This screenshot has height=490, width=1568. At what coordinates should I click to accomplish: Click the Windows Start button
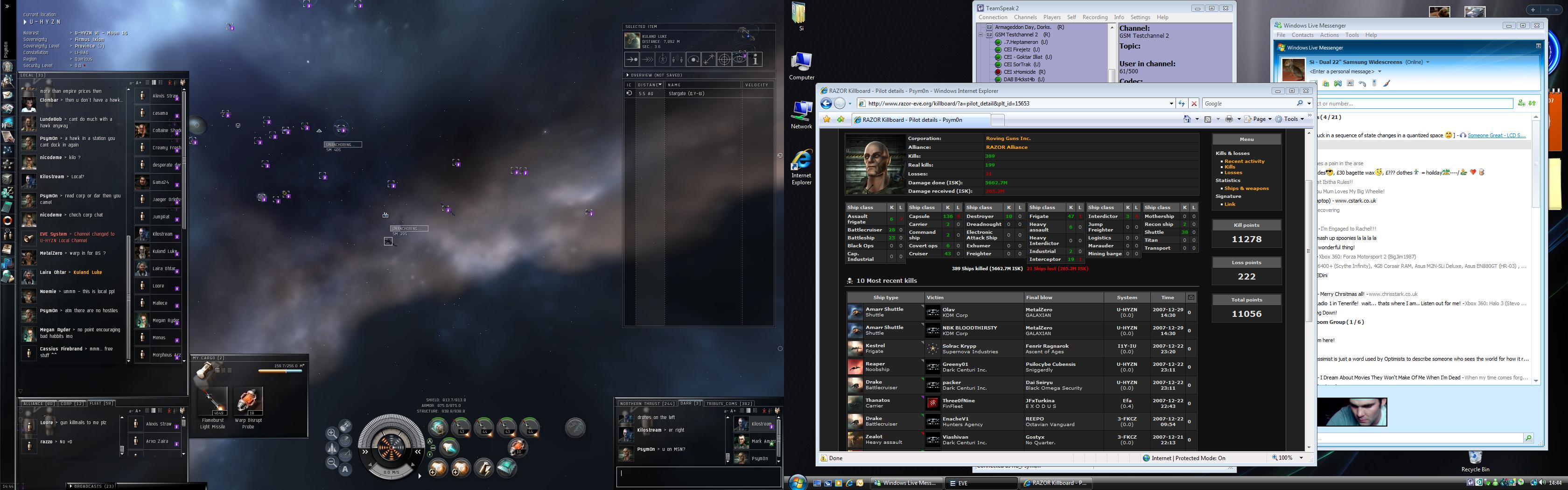(797, 482)
